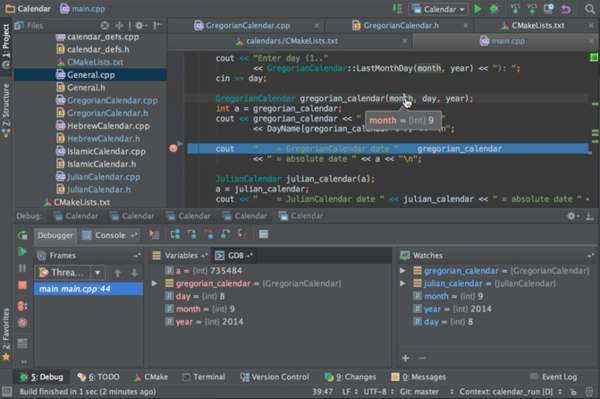Stop the debug session red square
This screenshot has height=399, width=600.
(23, 285)
